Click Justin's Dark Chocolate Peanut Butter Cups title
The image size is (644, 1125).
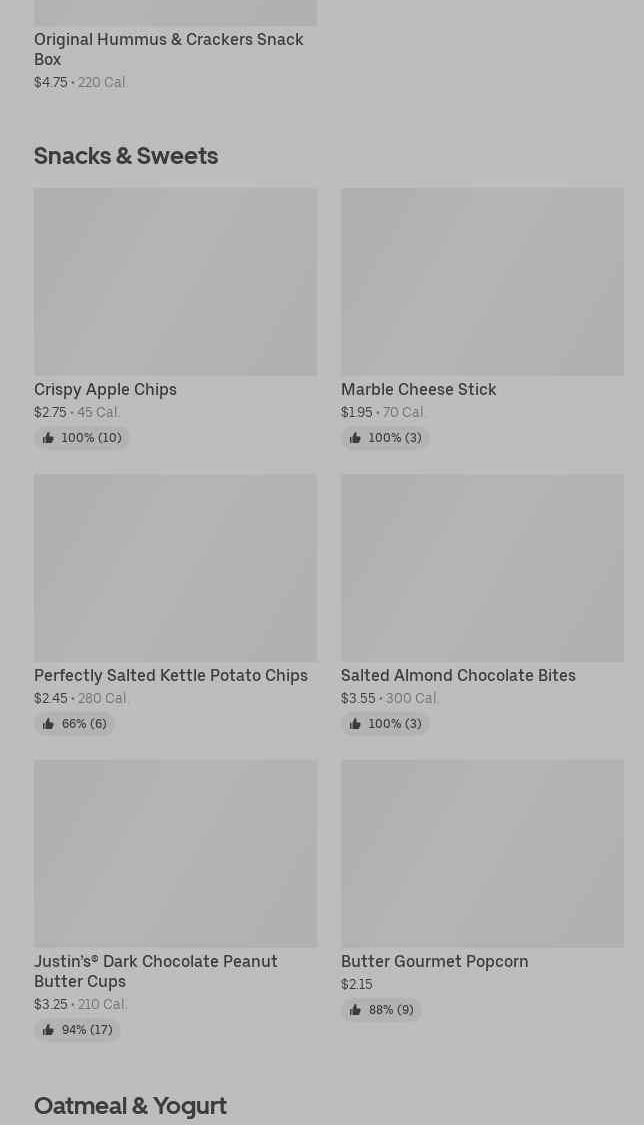(155, 971)
